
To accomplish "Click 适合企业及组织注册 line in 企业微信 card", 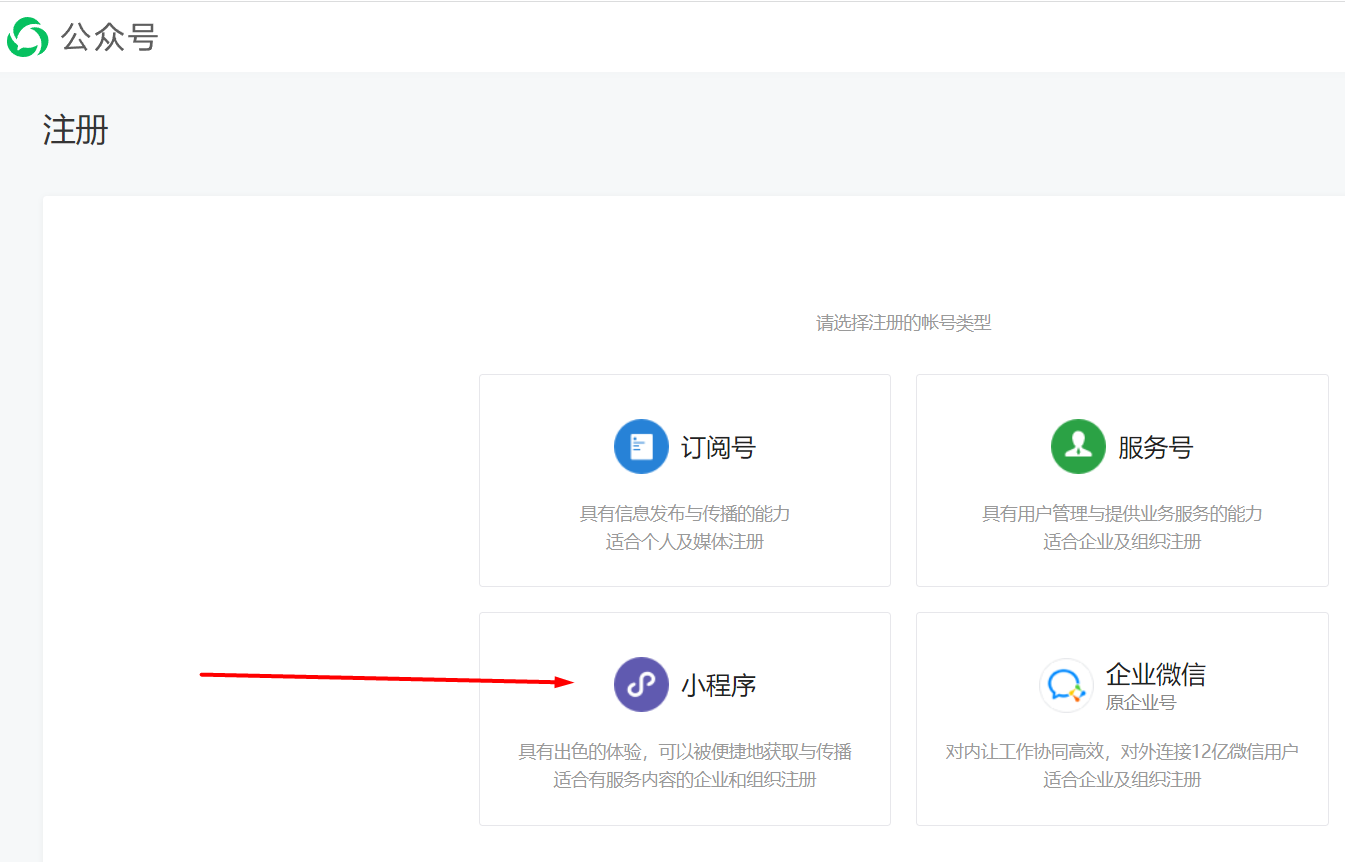I will (x=1122, y=780).
